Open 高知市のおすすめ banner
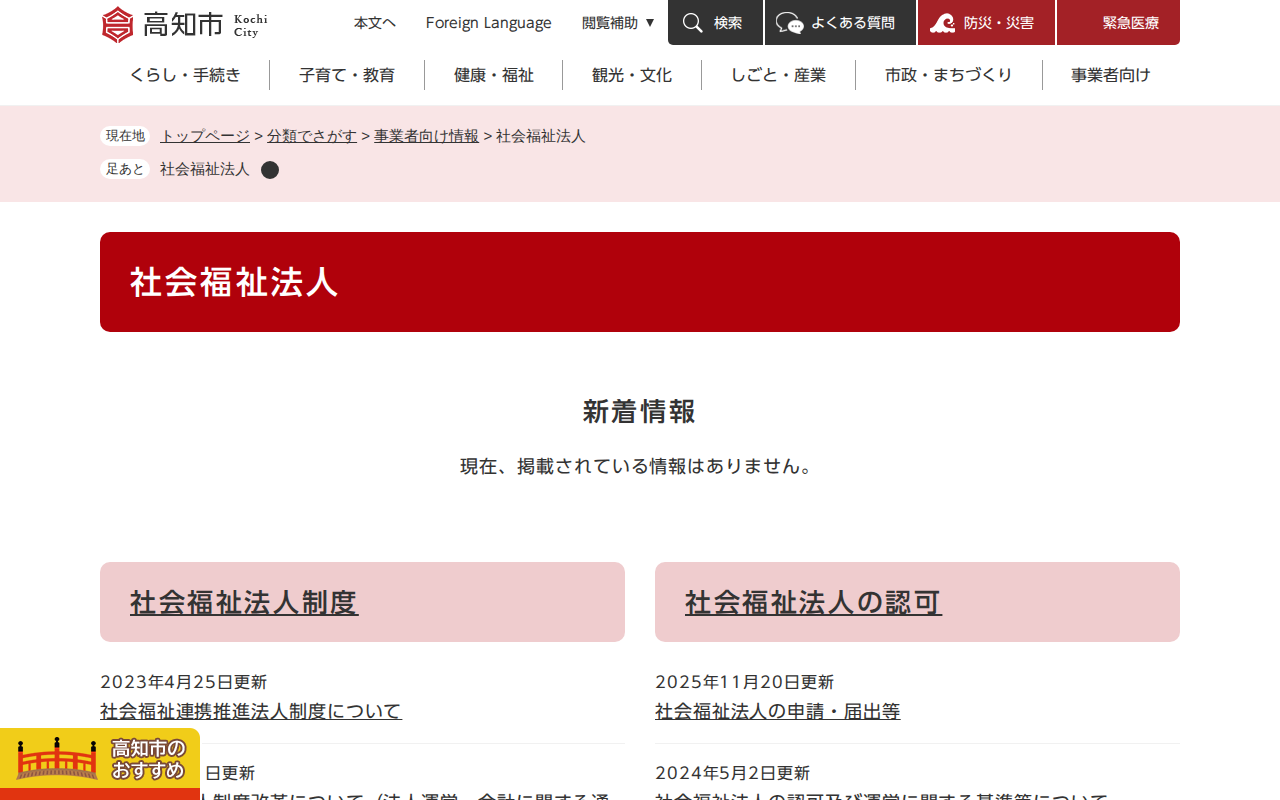The image size is (1280, 800). 100,760
